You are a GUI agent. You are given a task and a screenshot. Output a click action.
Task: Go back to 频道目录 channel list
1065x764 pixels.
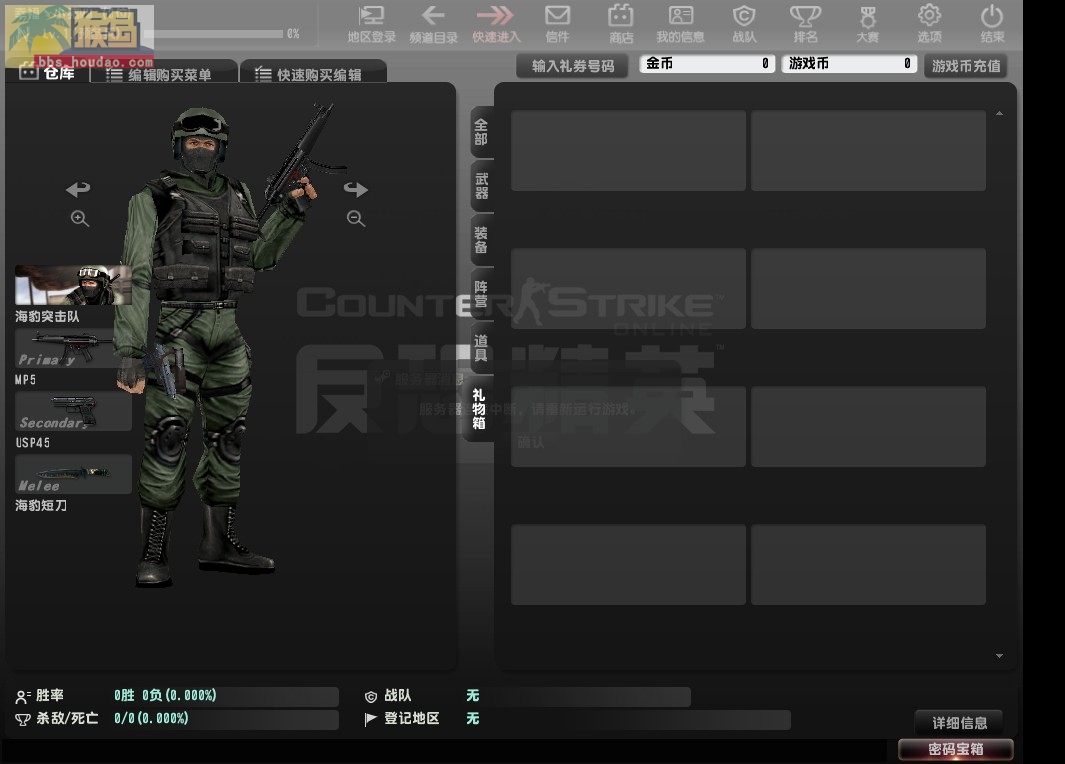433,24
